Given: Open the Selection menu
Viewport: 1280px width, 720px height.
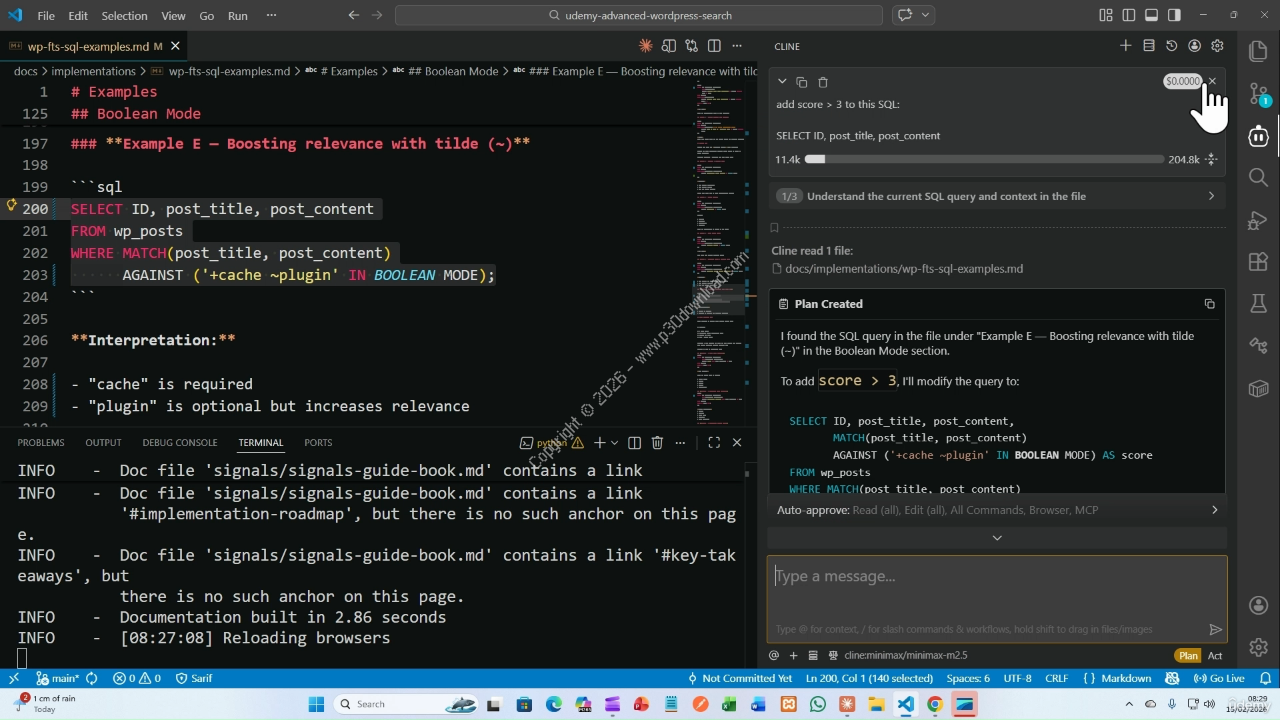Looking at the screenshot, I should (x=124, y=16).
